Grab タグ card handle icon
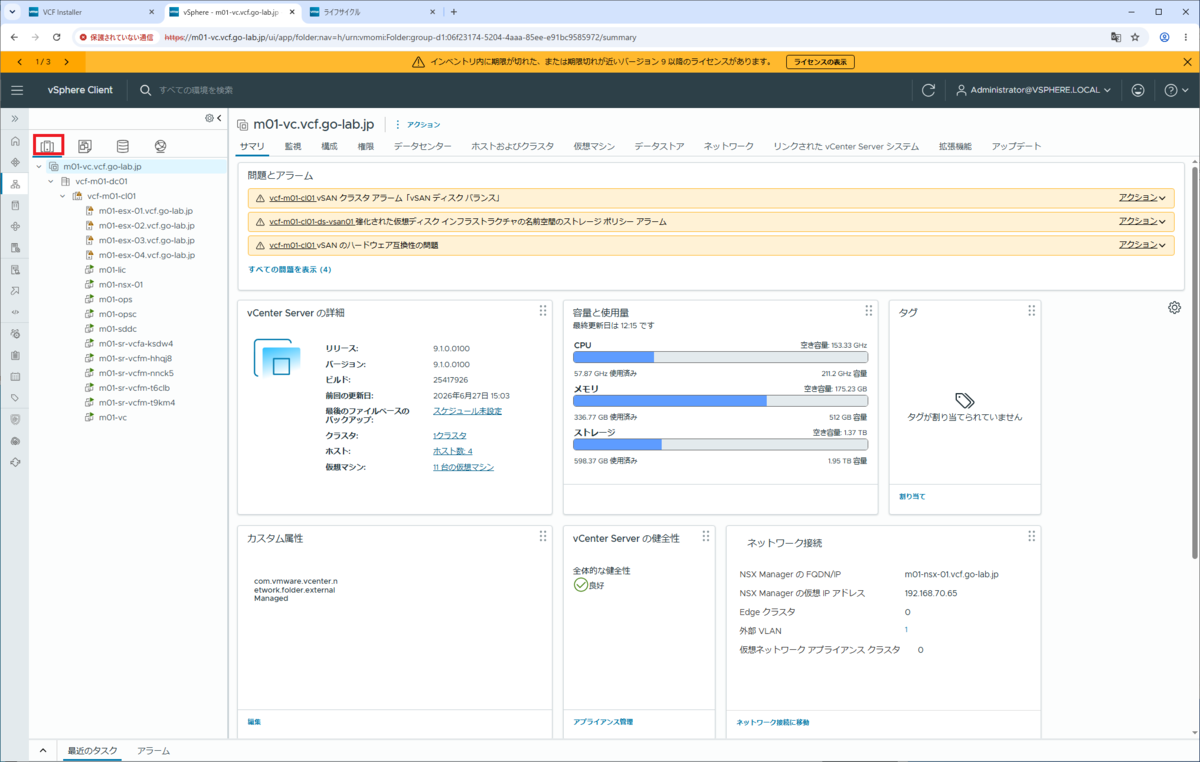This screenshot has width=1200, height=762. [x=1031, y=311]
